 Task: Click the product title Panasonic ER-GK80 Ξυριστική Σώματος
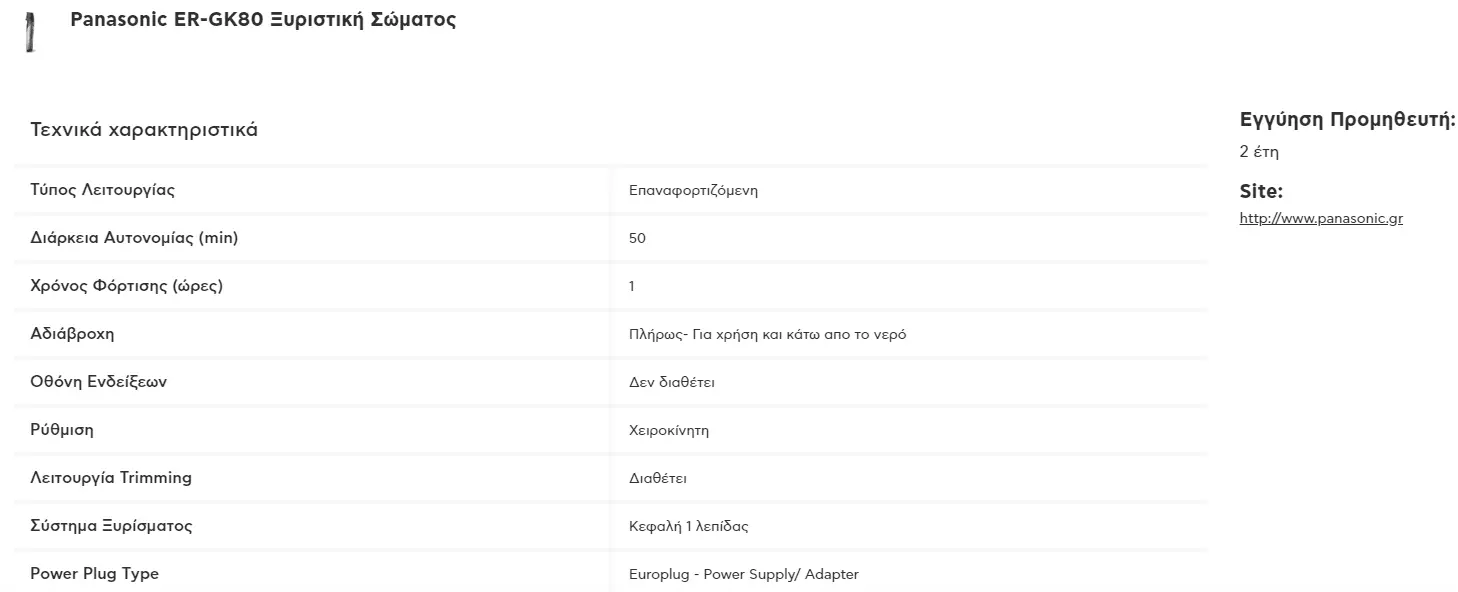tap(263, 20)
